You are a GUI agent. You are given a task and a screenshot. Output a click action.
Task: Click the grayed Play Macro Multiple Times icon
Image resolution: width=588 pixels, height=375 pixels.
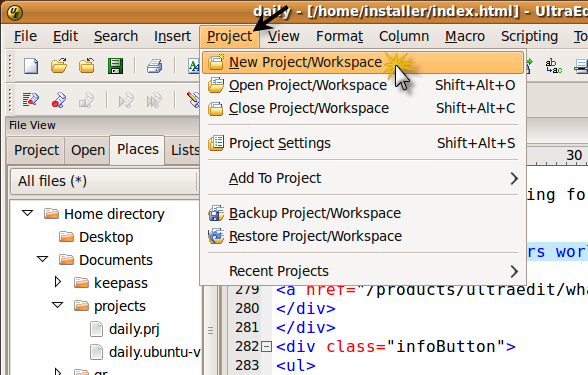click(154, 100)
